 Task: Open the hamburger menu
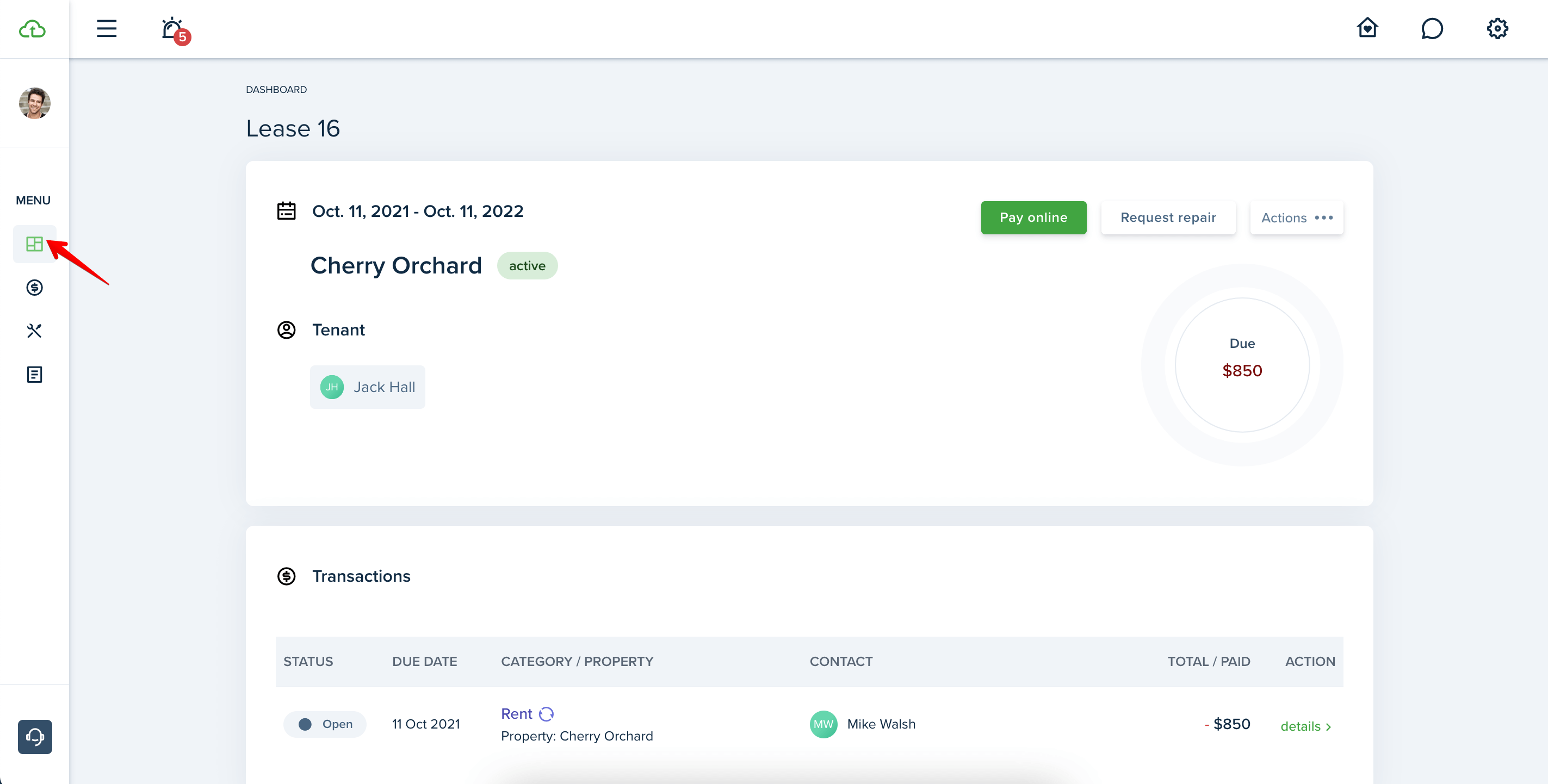[x=107, y=28]
